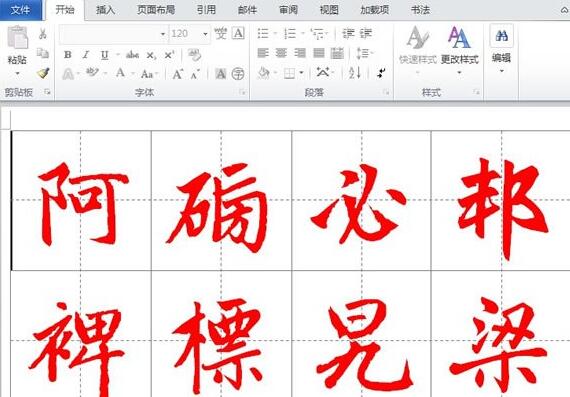
Task: Open the 粘贴 paste options dropdown arrow
Action: click(x=17, y=74)
